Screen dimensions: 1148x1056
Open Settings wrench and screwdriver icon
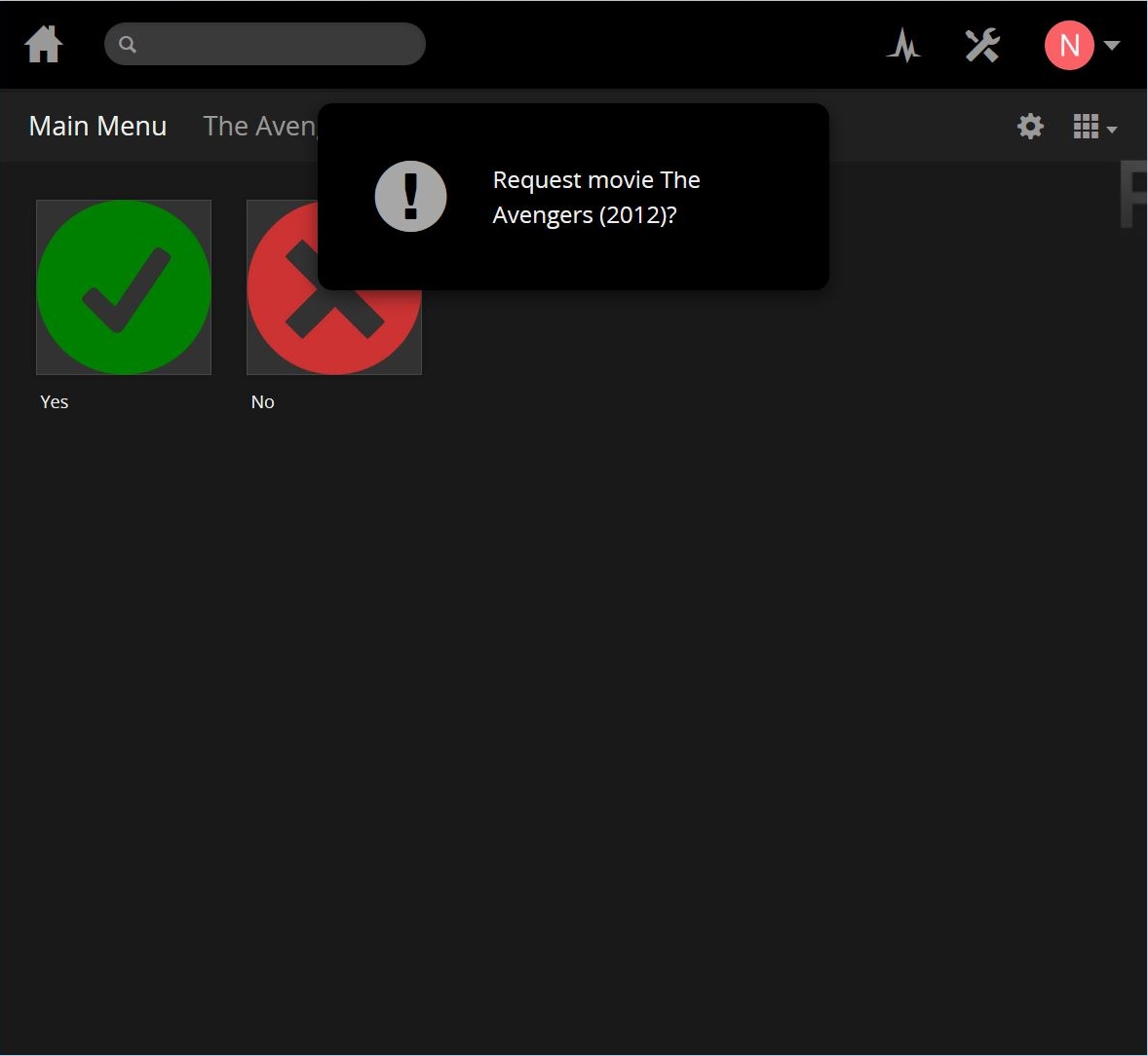click(x=981, y=46)
